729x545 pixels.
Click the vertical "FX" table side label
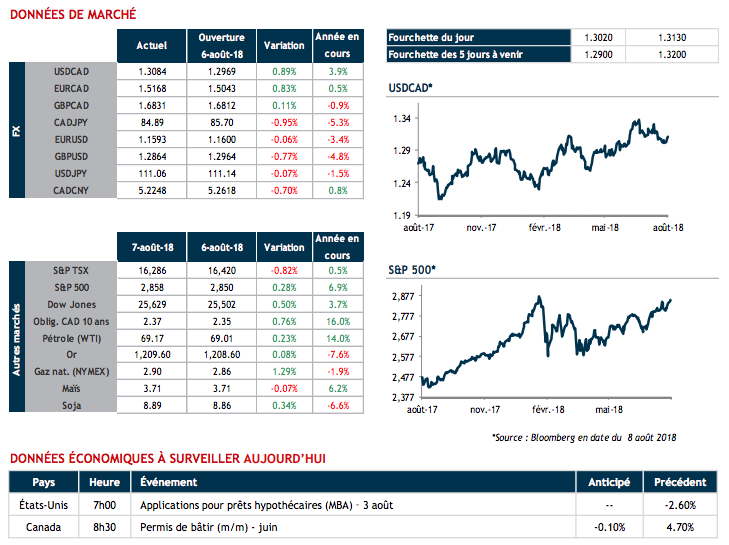15,131
